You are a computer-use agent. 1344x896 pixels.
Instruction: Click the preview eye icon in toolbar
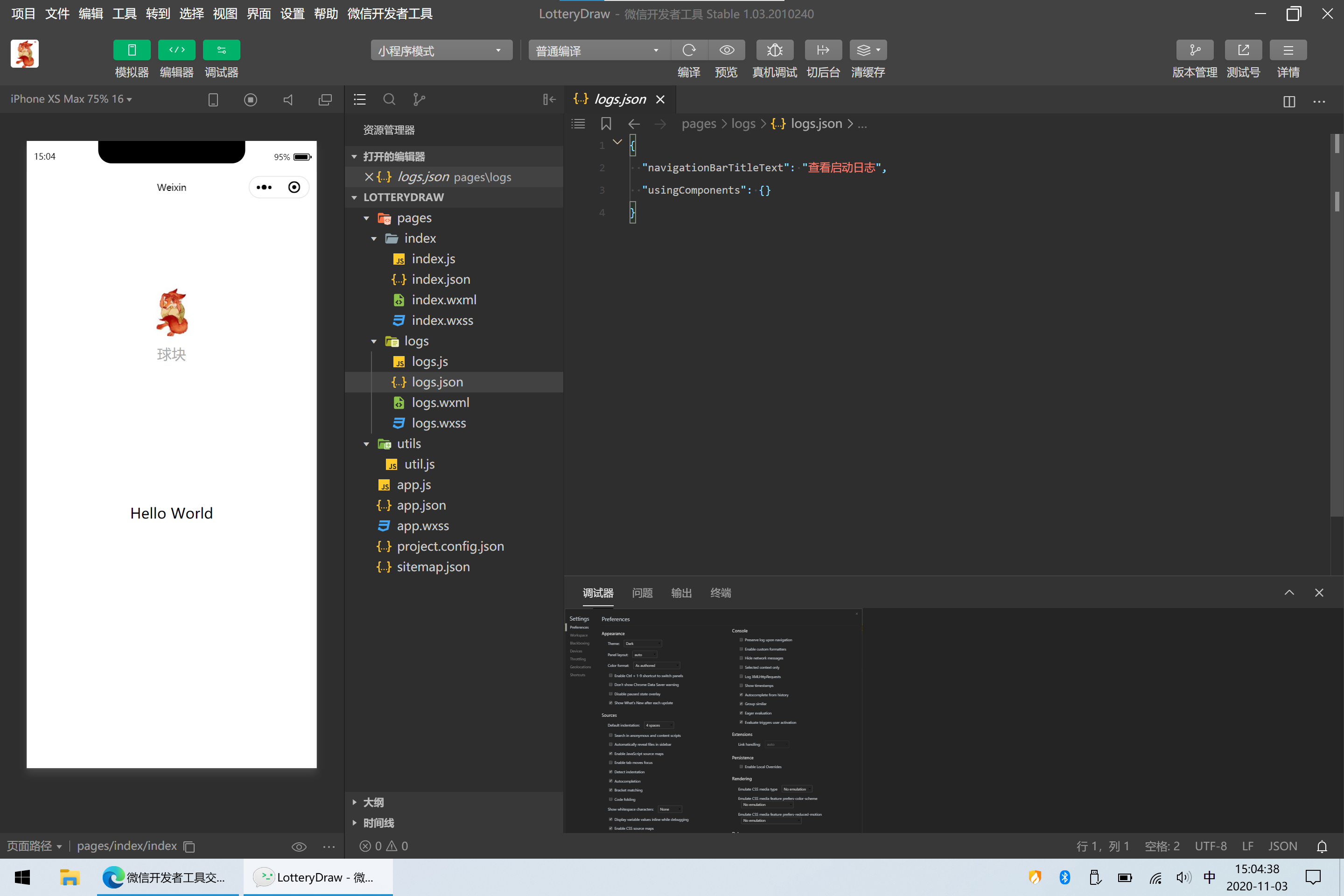[726, 50]
